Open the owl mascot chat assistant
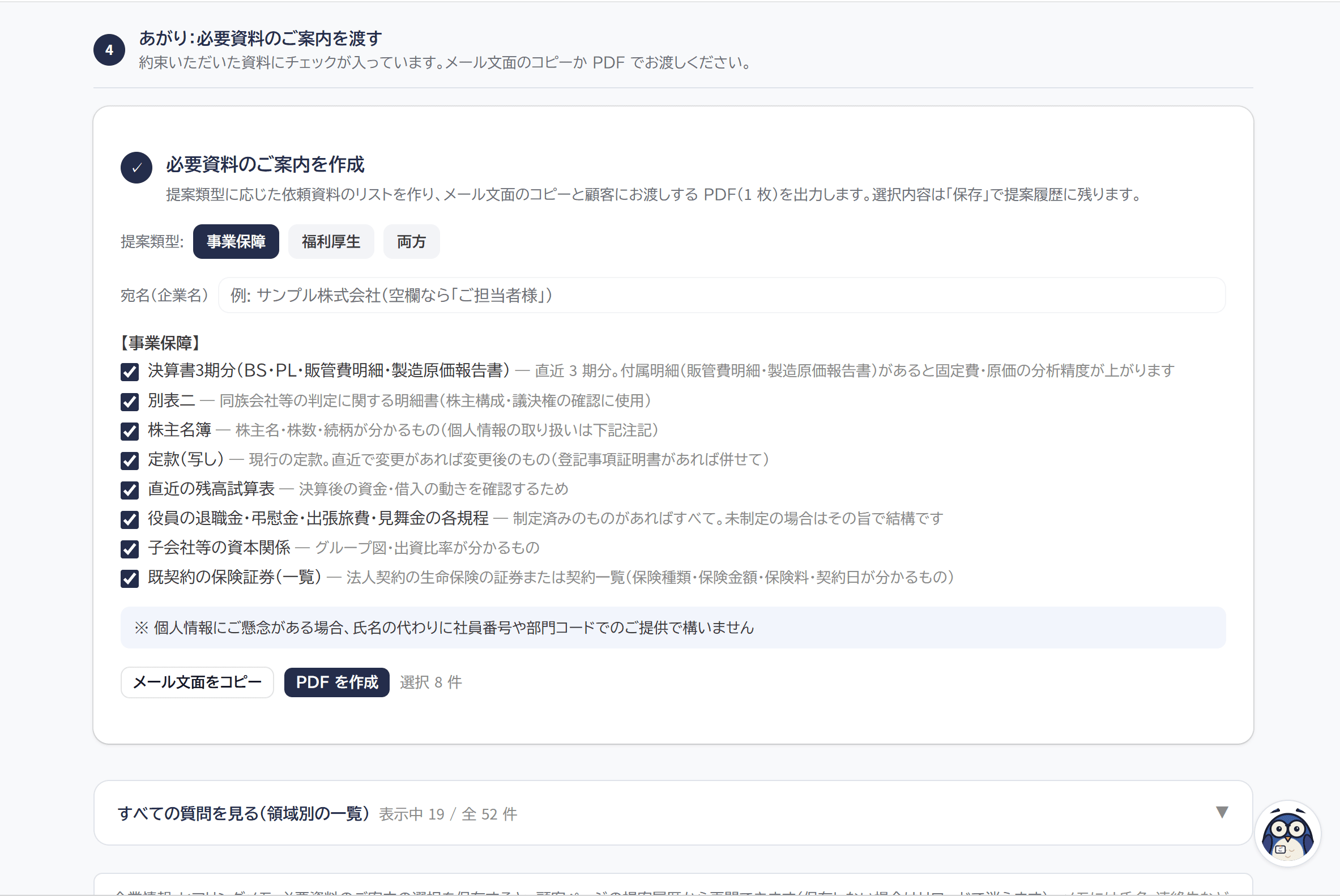Screen dimensions: 1340x896 pyautogui.click(x=1287, y=833)
